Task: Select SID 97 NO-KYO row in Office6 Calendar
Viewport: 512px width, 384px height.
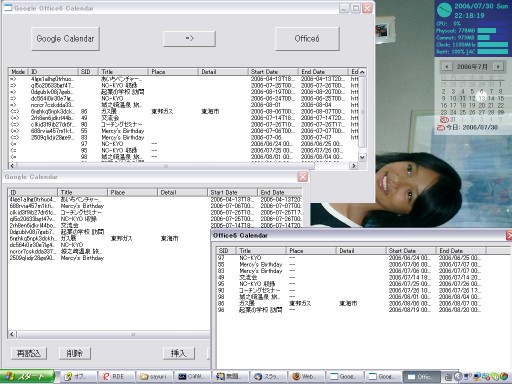Action: (x=363, y=258)
